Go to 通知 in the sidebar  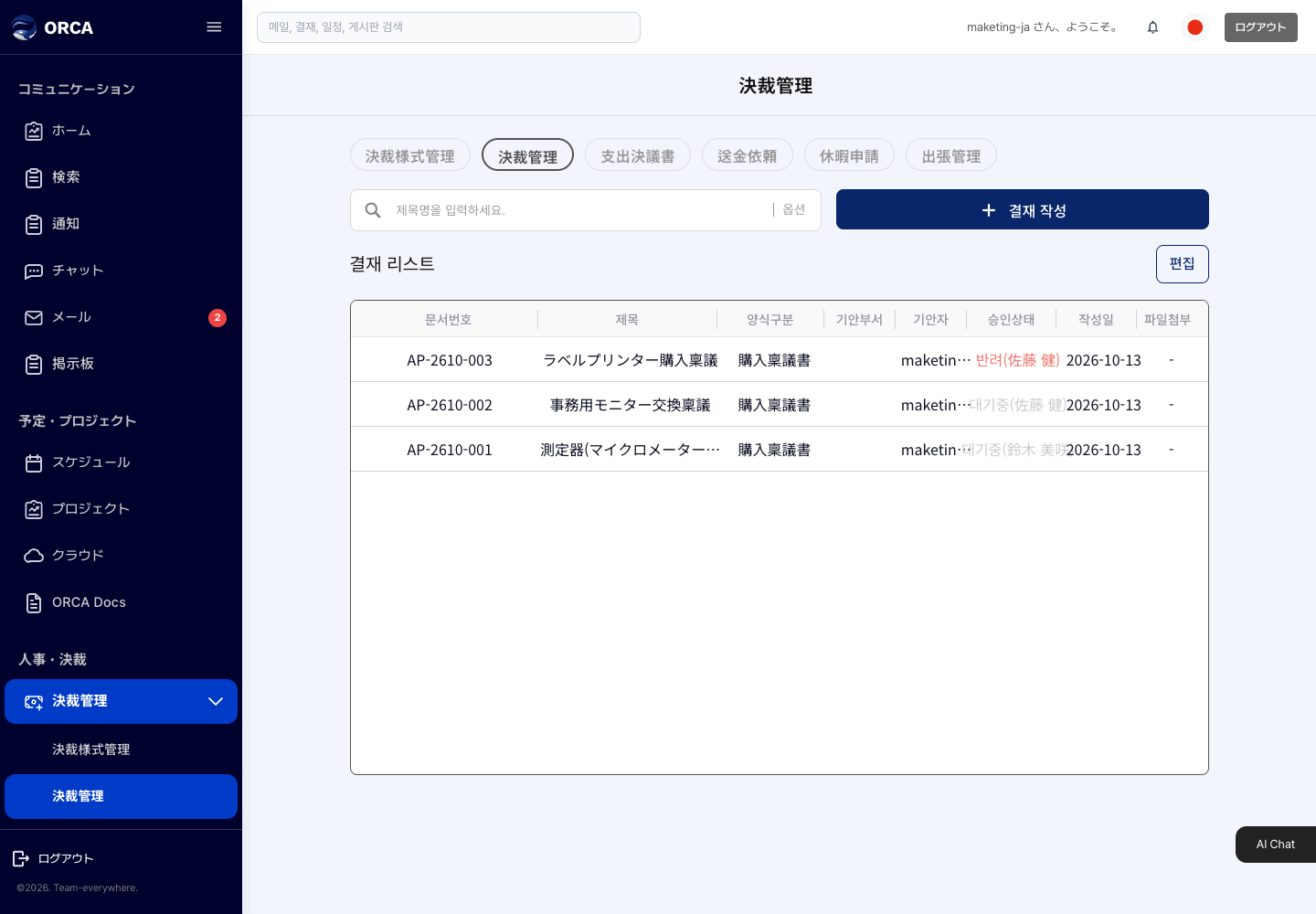(x=121, y=224)
